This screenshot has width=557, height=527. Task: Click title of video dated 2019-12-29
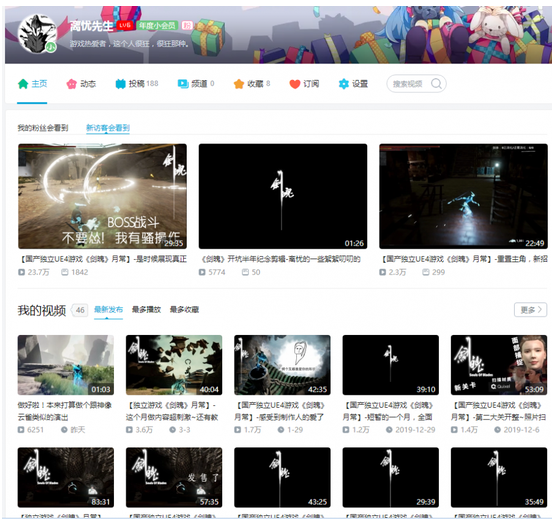coord(389,411)
